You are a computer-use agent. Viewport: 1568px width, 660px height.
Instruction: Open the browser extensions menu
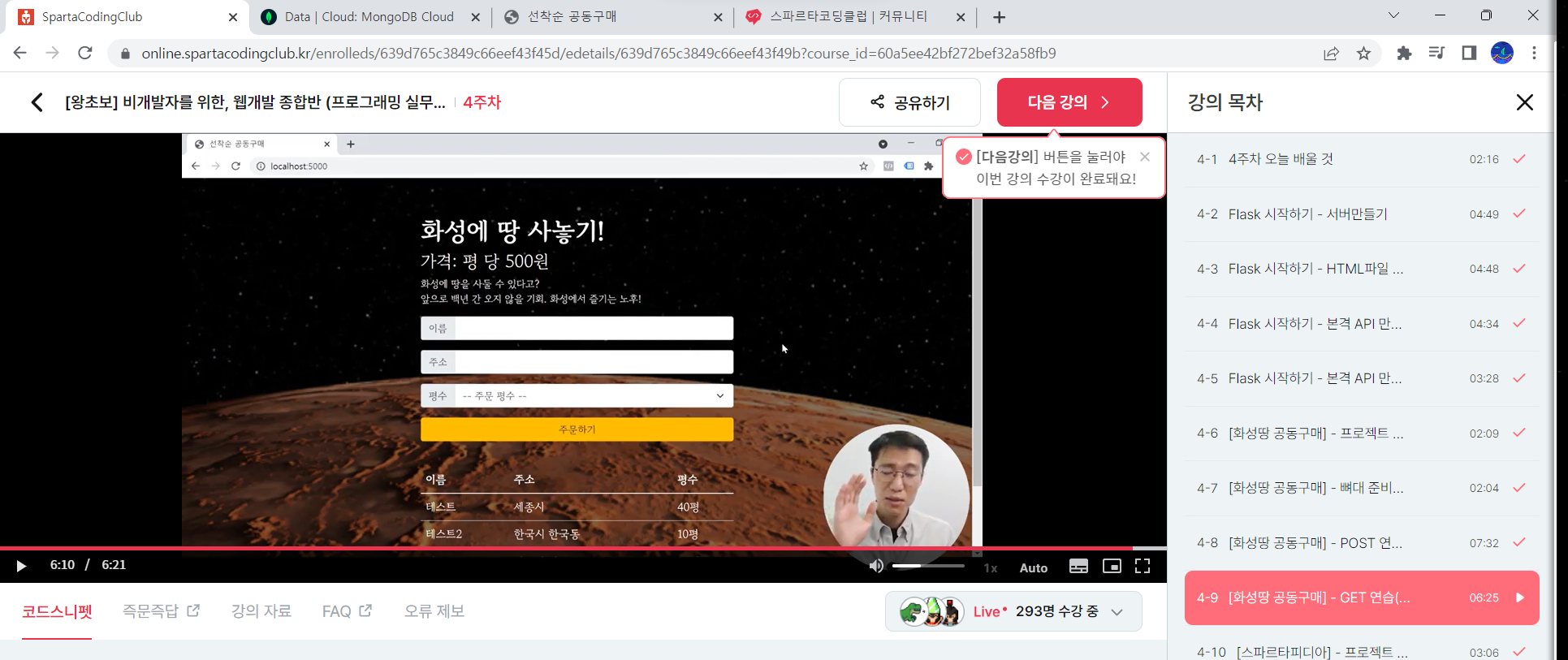point(1404,54)
